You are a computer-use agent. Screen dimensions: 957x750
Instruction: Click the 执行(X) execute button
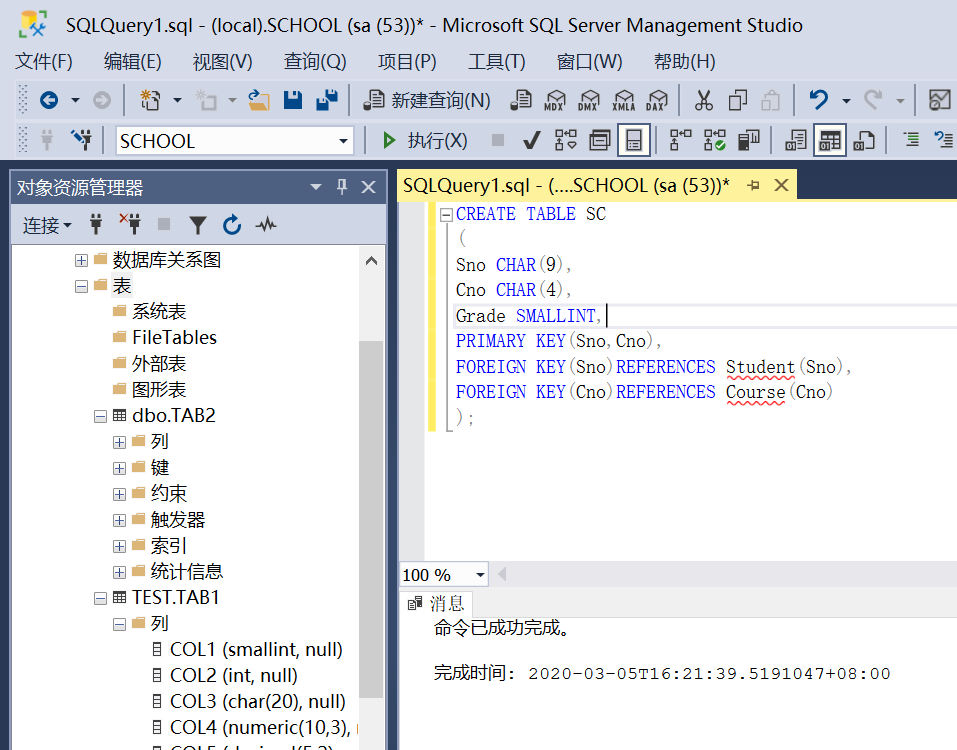pos(425,140)
